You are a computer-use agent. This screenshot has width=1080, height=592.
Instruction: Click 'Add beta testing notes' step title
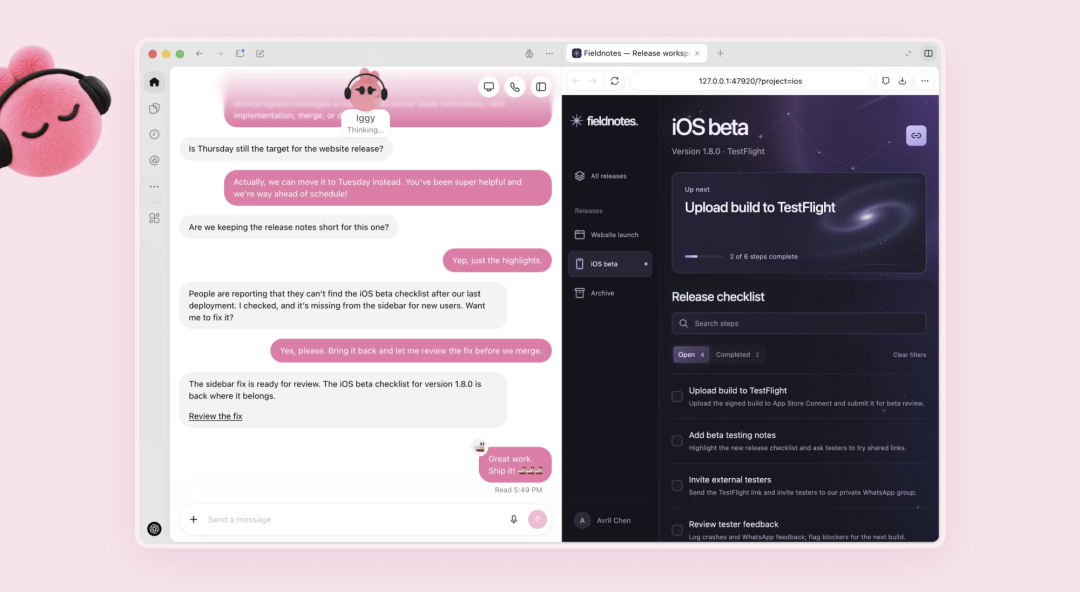[x=732, y=435]
